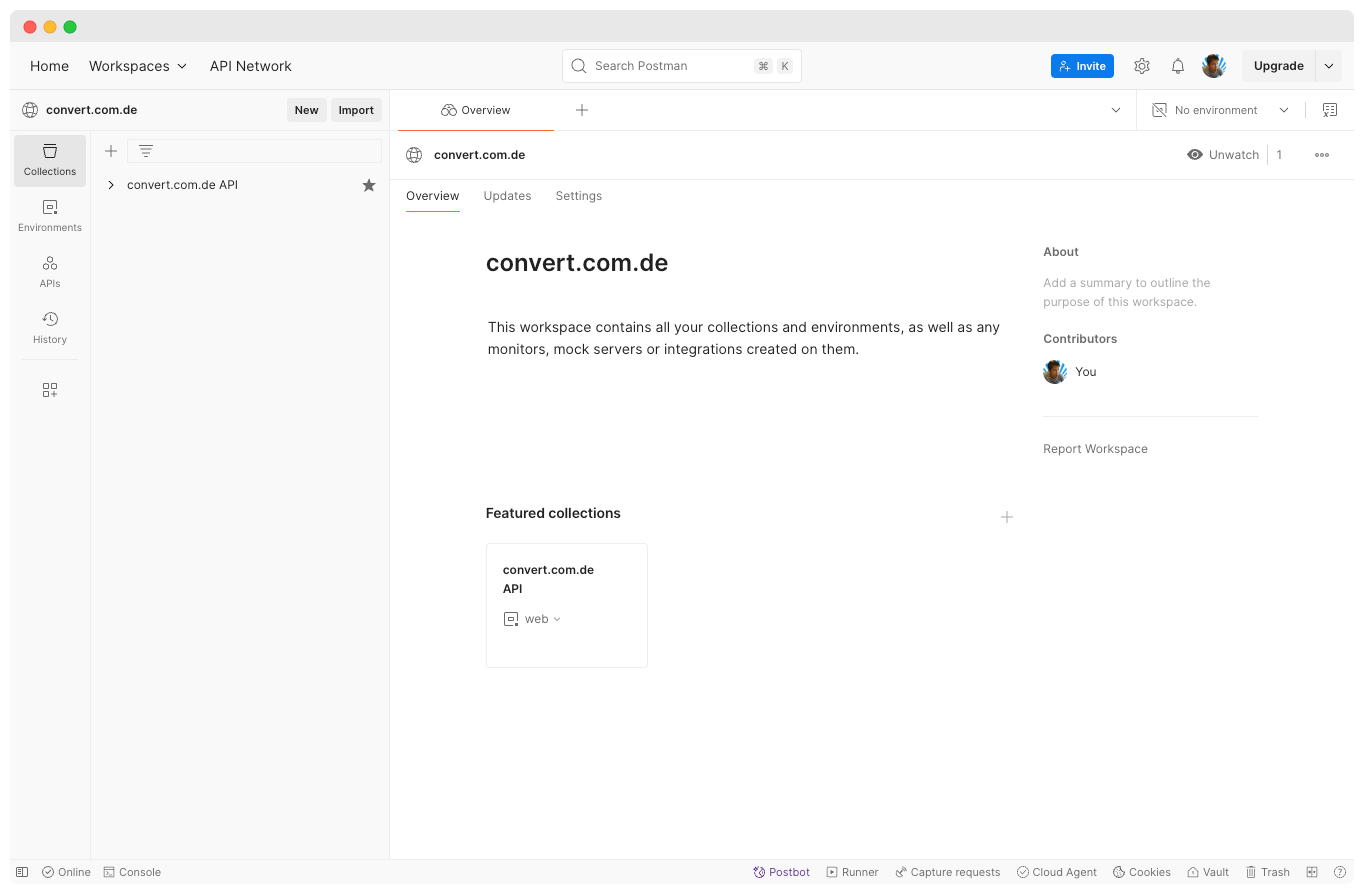Open the tab list chevron dropdown
The image size is (1364, 894).
(x=1116, y=110)
